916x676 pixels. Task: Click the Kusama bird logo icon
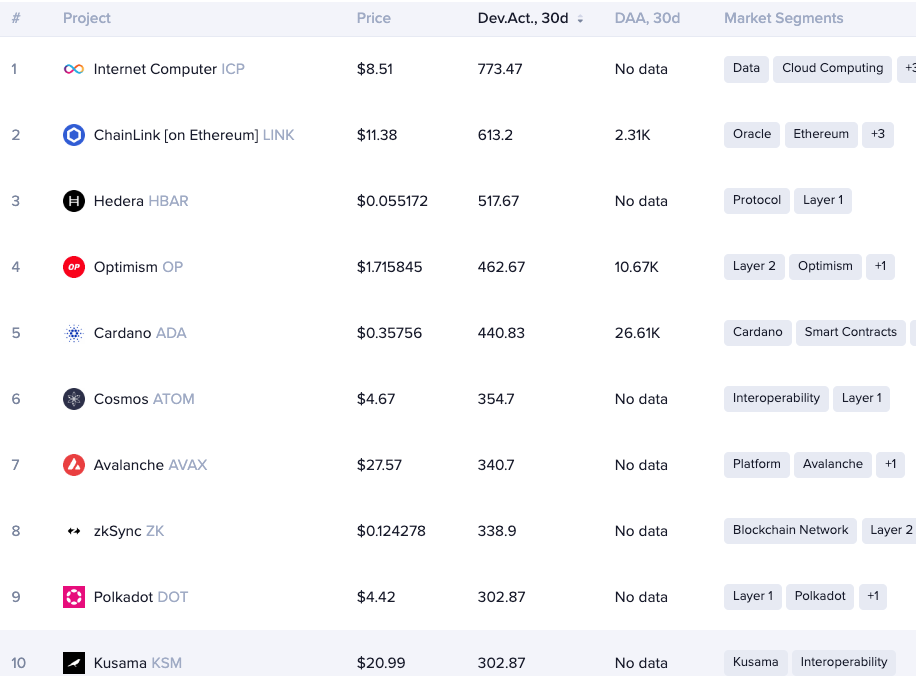point(74,663)
